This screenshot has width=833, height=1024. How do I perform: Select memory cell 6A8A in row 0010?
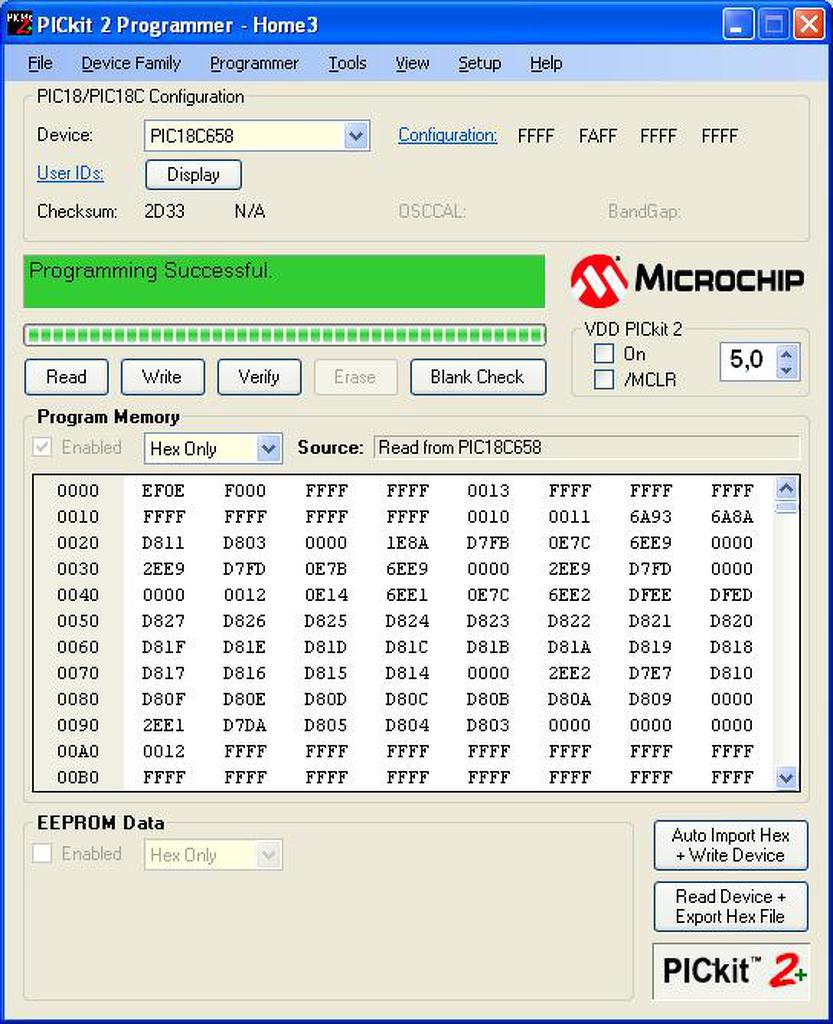[732, 517]
